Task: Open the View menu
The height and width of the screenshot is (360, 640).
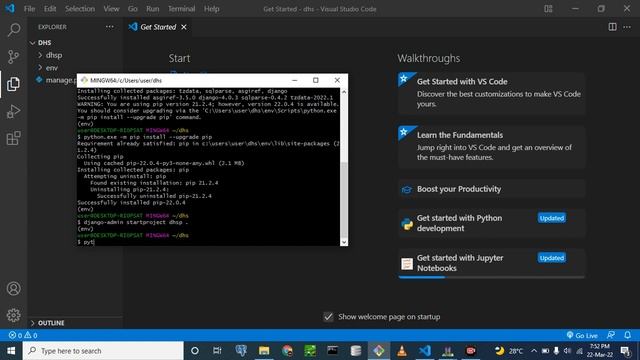Action: [x=111, y=9]
